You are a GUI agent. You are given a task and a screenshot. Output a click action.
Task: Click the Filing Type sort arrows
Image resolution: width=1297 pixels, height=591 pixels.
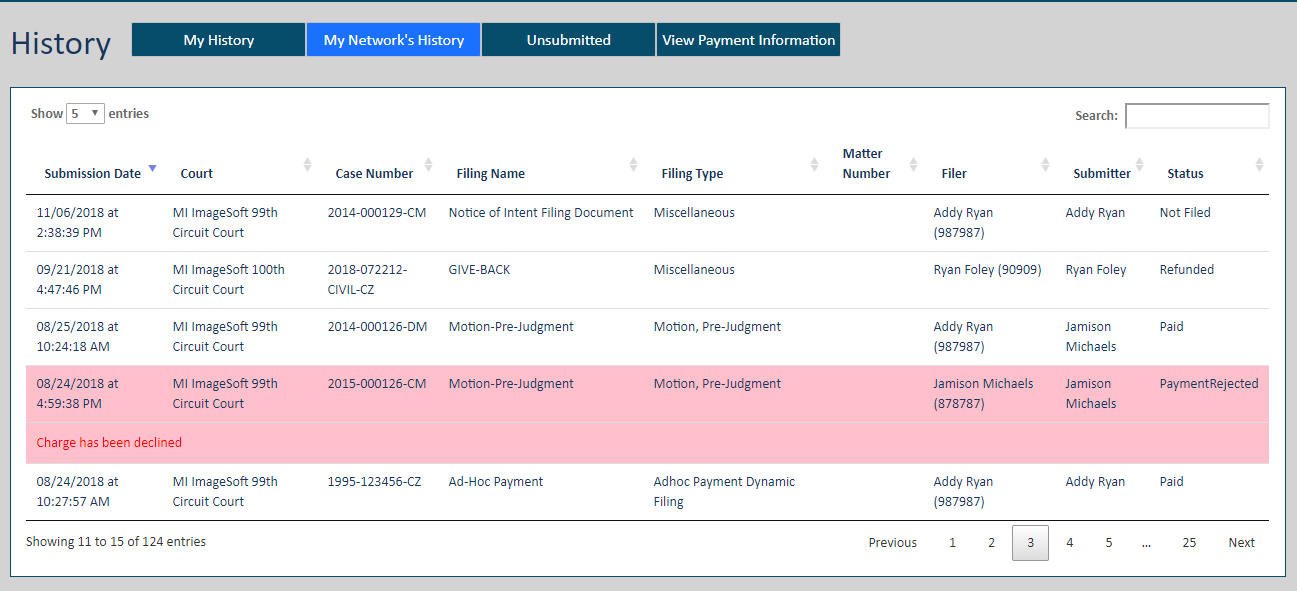tap(814, 164)
